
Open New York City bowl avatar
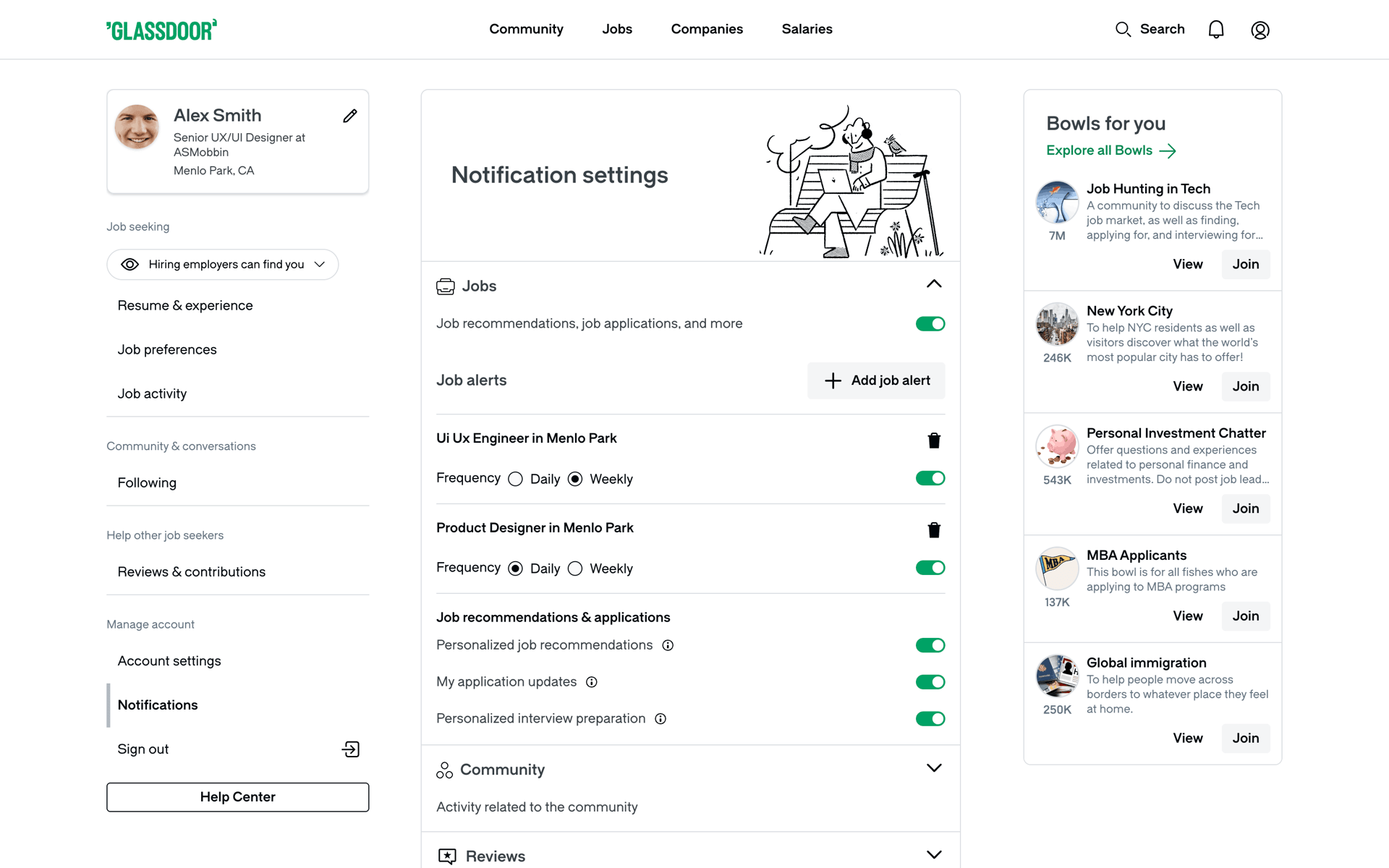coord(1057,324)
